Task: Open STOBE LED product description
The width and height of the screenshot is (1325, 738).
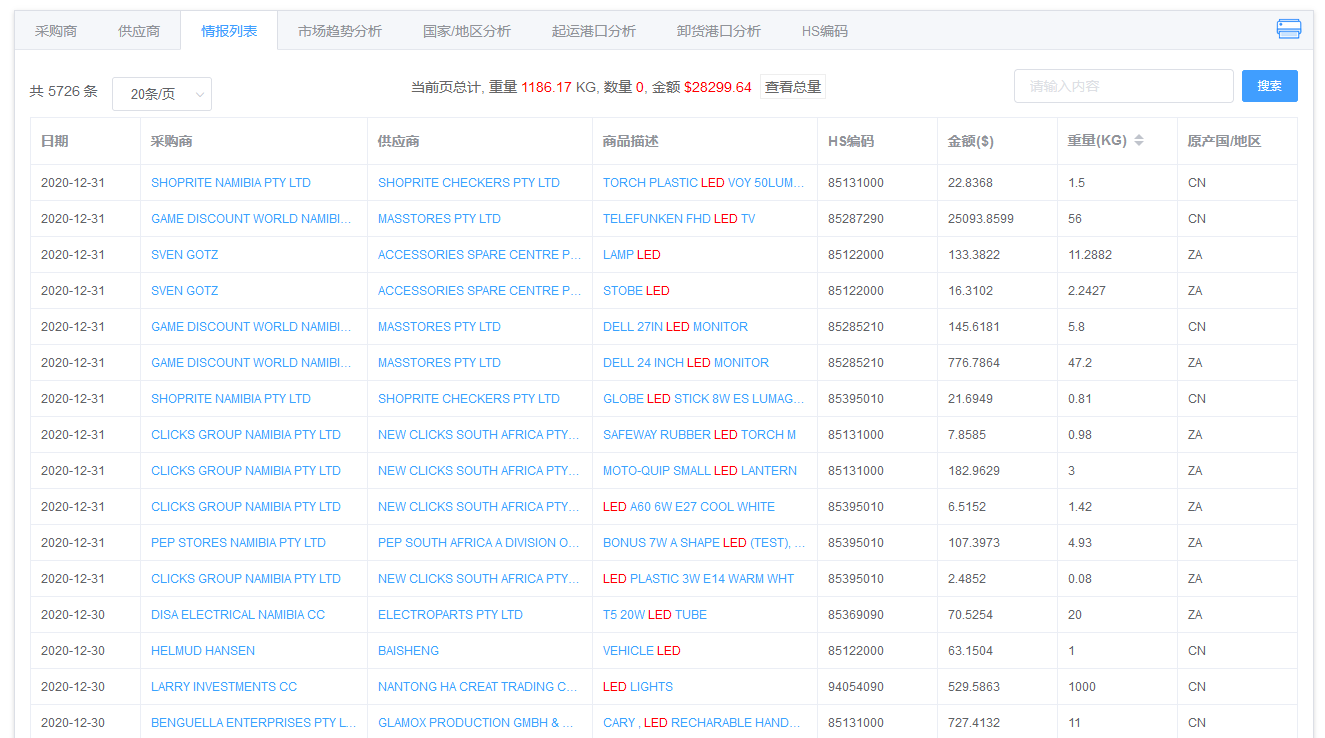Action: (636, 291)
